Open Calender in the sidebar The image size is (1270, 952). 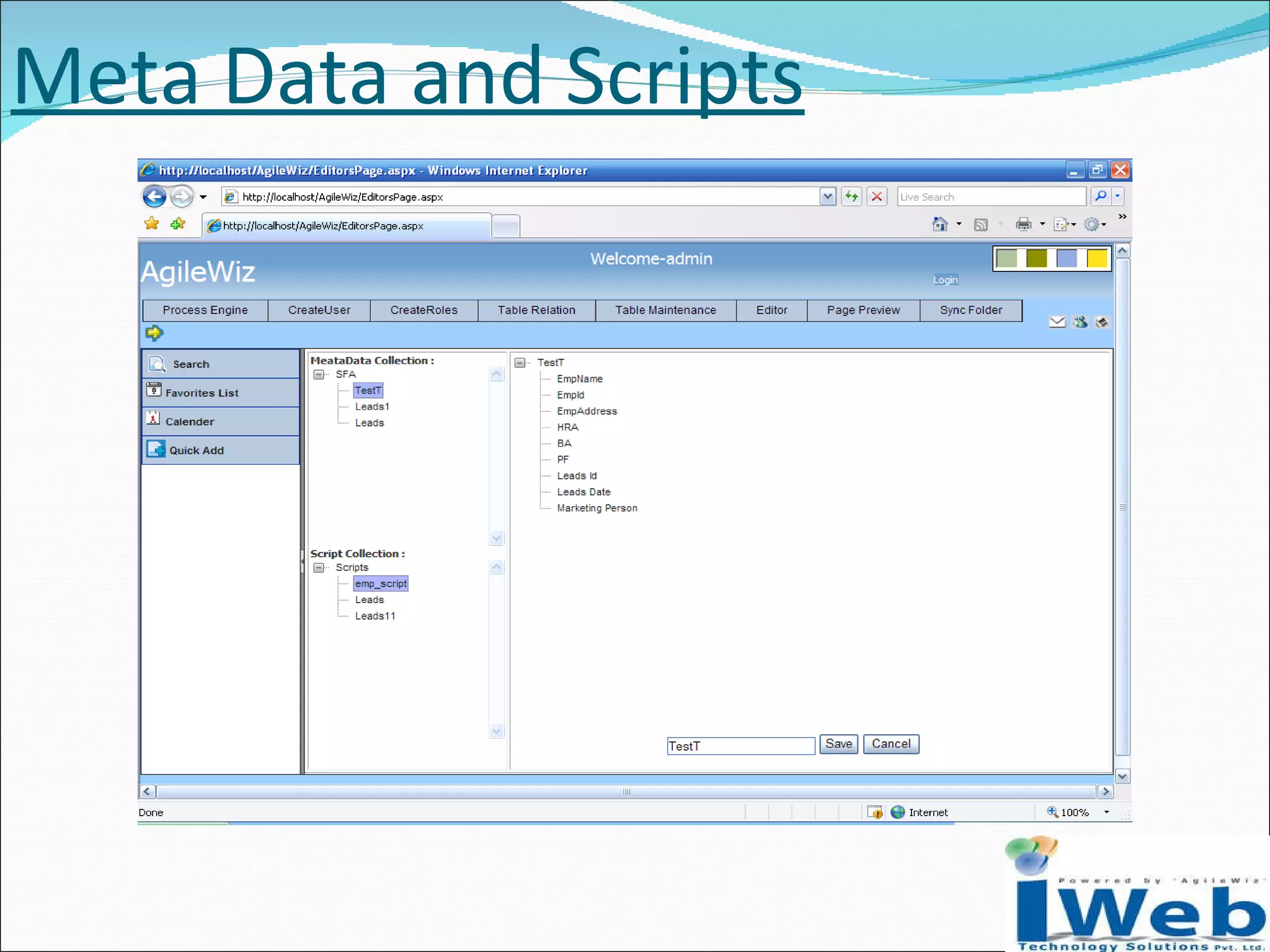coord(221,421)
